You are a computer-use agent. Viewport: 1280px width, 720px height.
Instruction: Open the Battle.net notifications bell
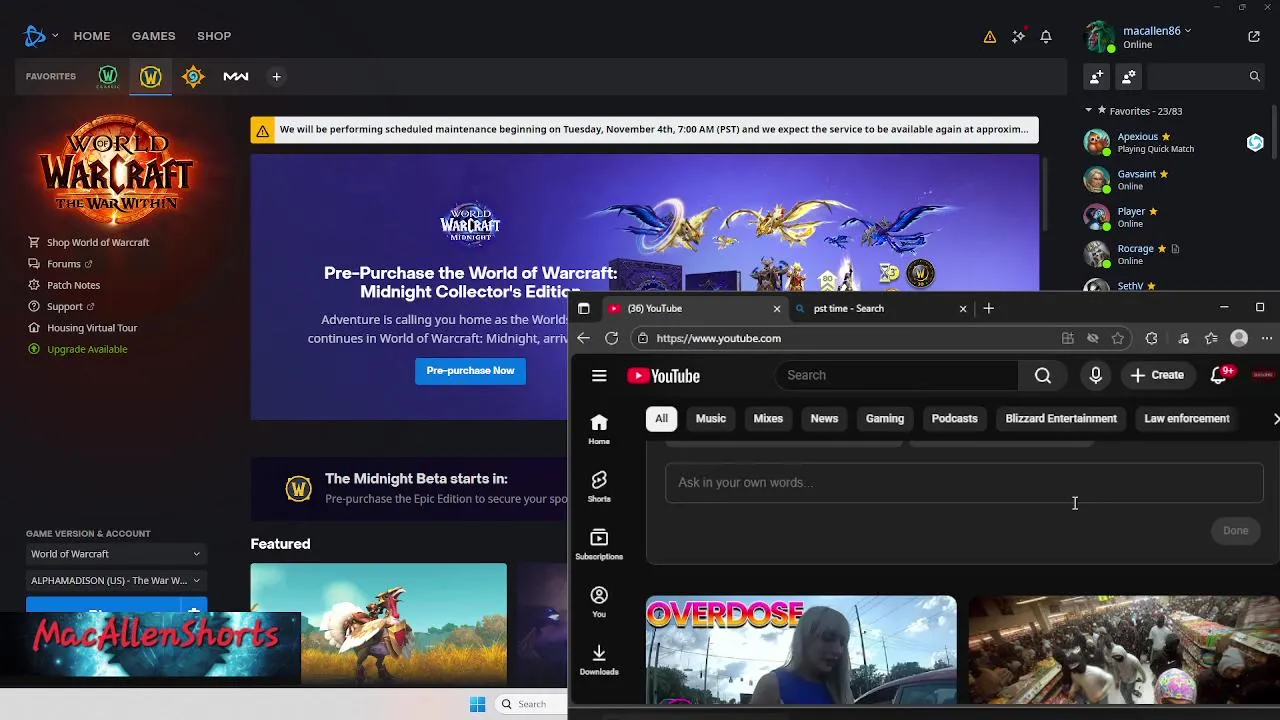pyautogui.click(x=1046, y=36)
